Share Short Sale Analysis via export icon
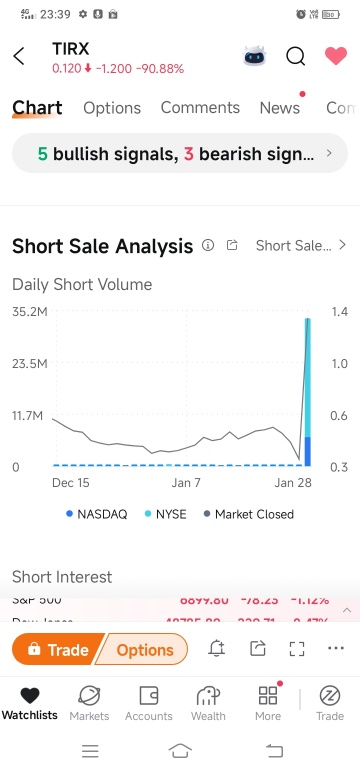 [x=232, y=245]
